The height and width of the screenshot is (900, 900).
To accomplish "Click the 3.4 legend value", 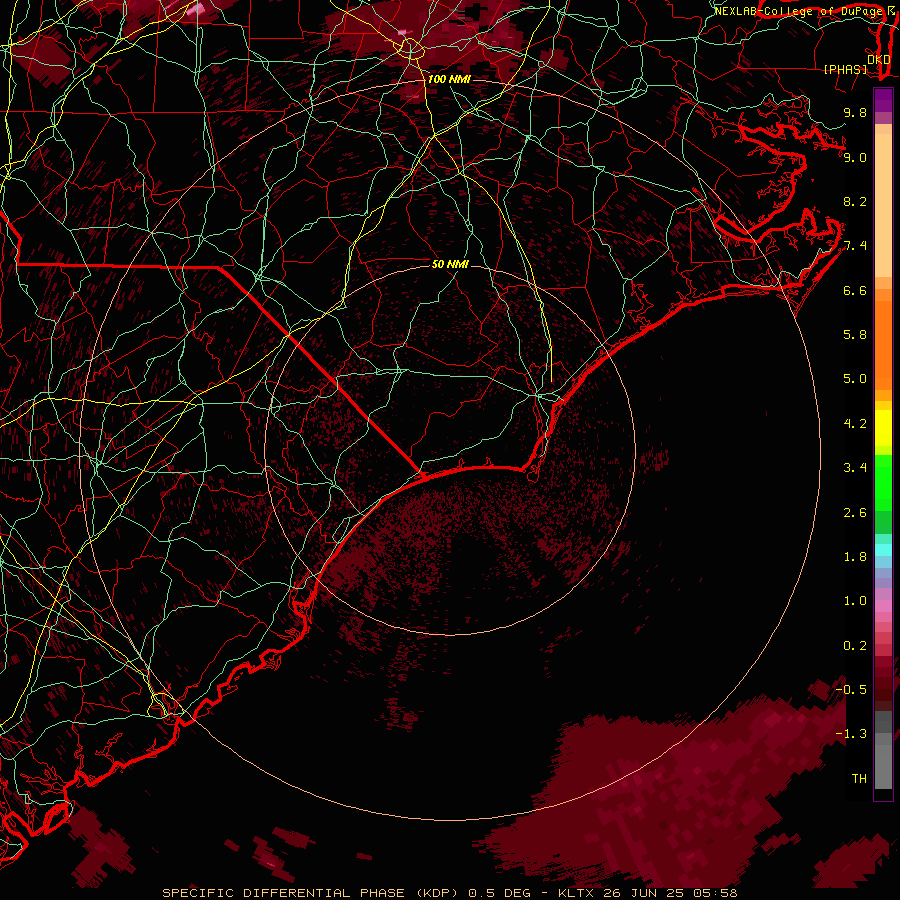I will tap(855, 468).
